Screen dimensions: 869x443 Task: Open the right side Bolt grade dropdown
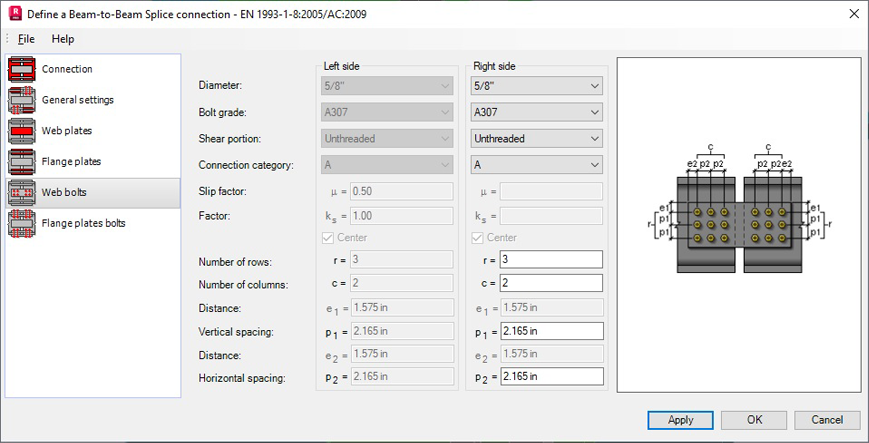[536, 113]
